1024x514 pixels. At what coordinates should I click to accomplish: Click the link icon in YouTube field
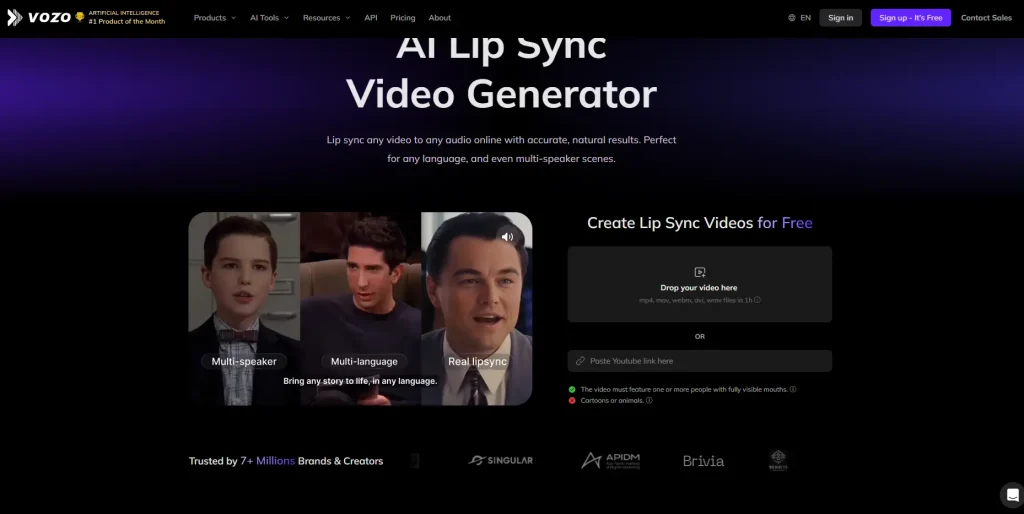coord(580,361)
